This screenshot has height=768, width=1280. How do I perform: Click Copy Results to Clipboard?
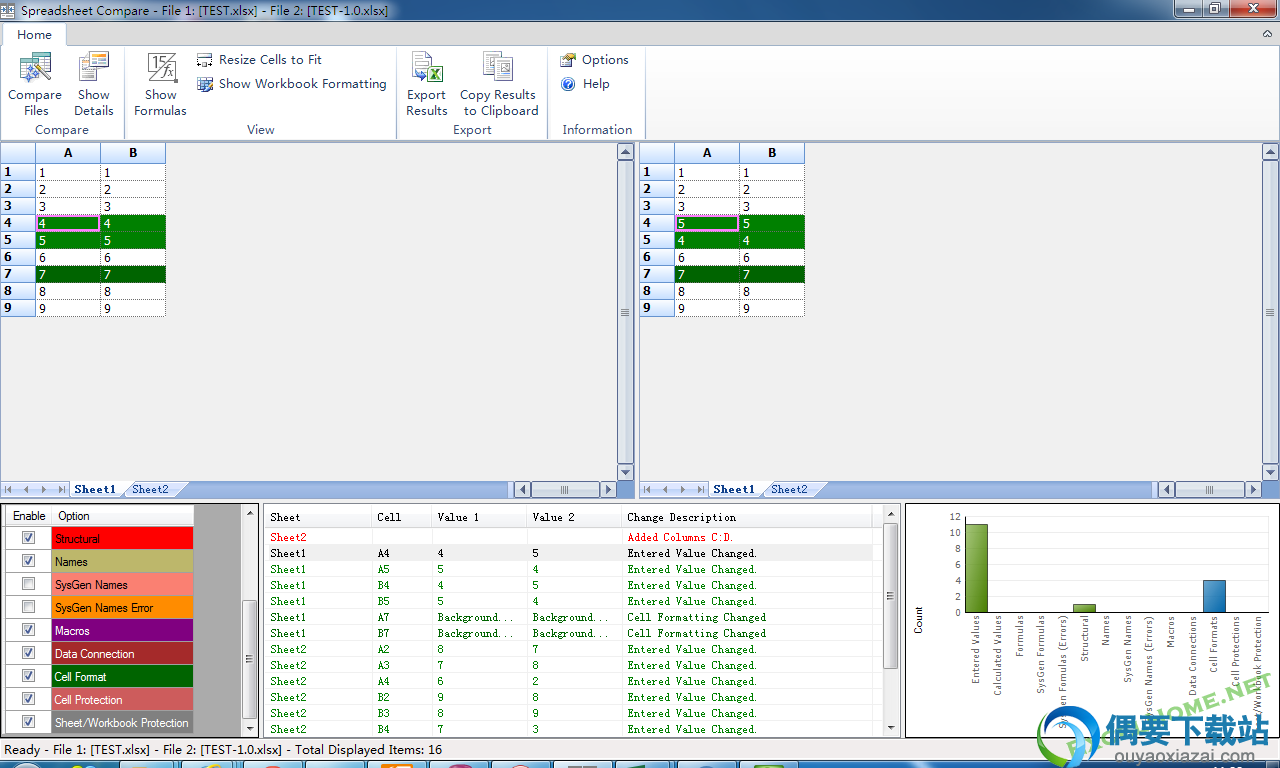(499, 85)
